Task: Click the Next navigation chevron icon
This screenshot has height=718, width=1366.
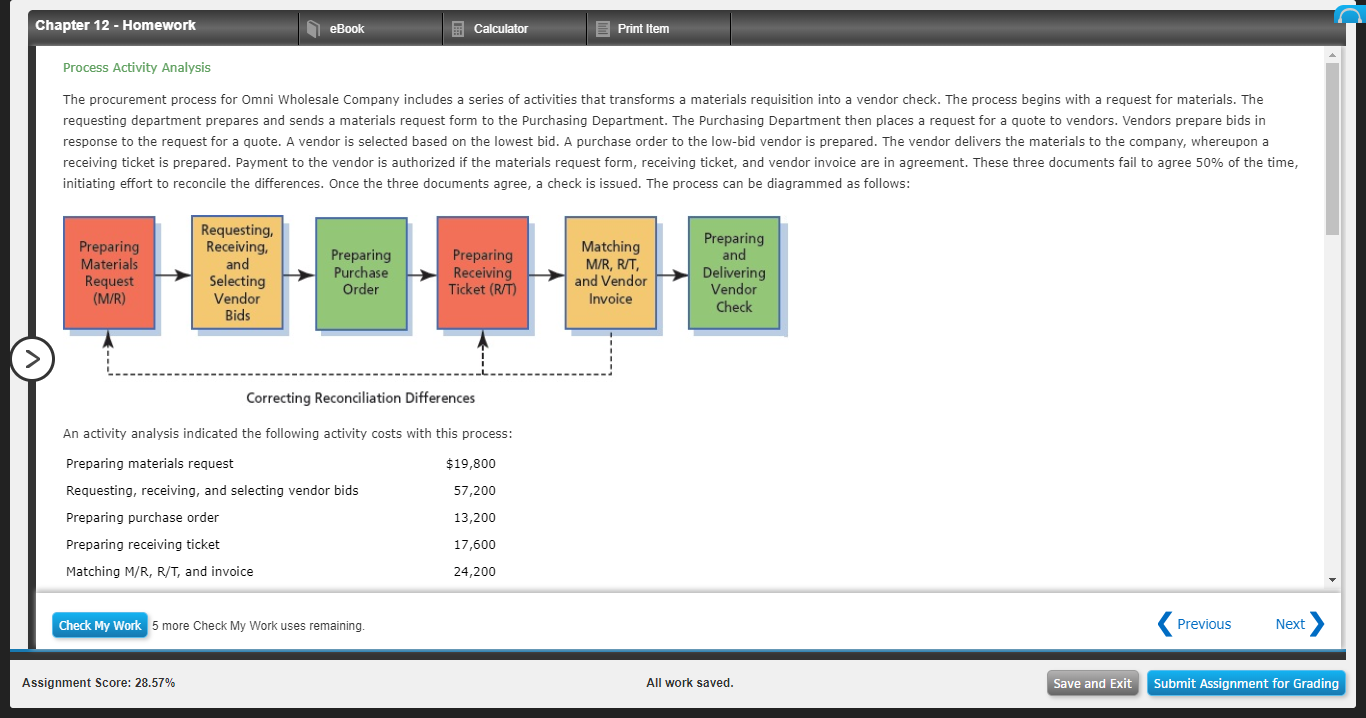Action: [x=1317, y=624]
